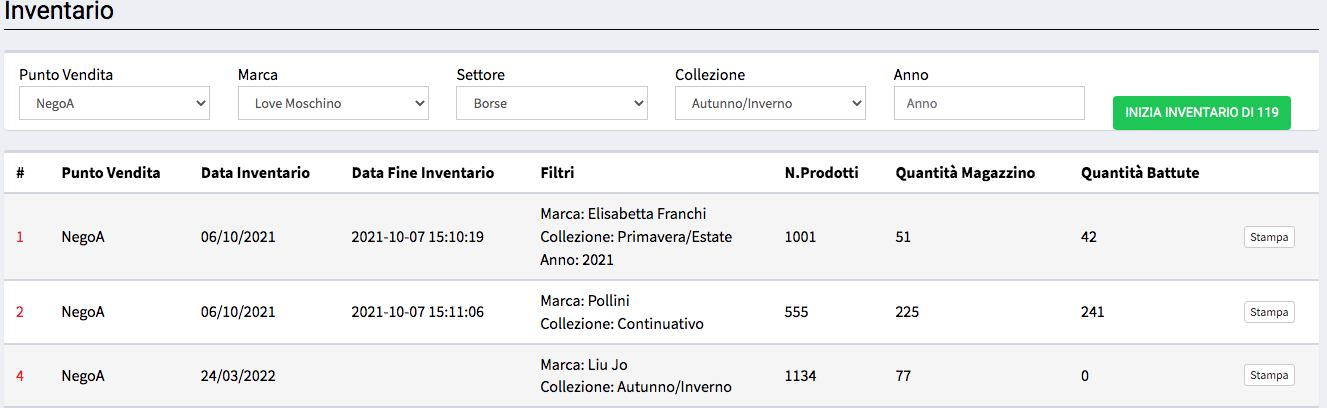Expand the Settore dropdown showing Borse
Screen dimensions: 1327x408
click(552, 103)
